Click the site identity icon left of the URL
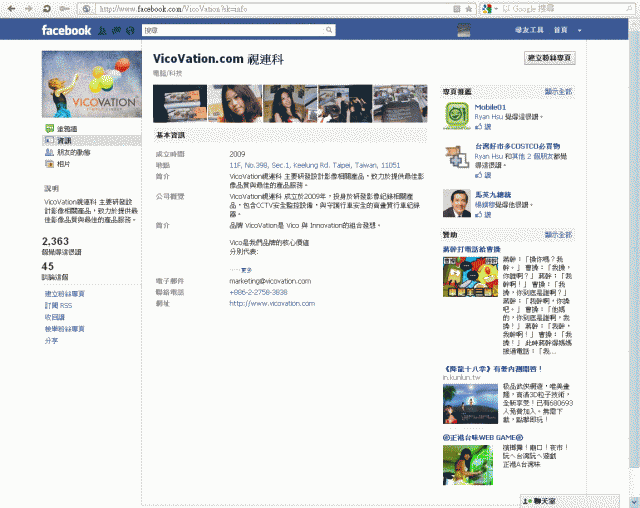 coord(86,9)
